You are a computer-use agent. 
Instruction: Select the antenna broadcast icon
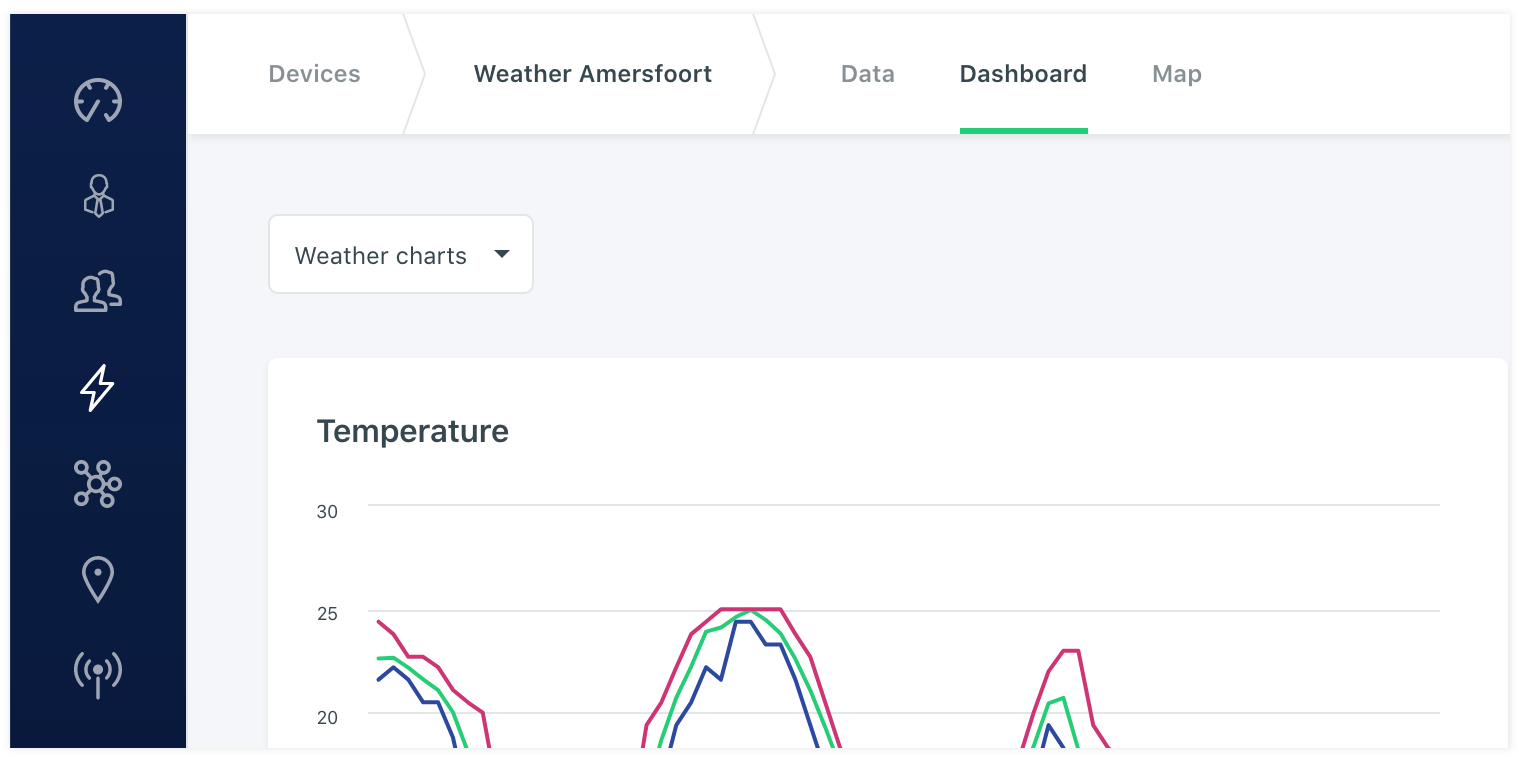click(x=98, y=673)
